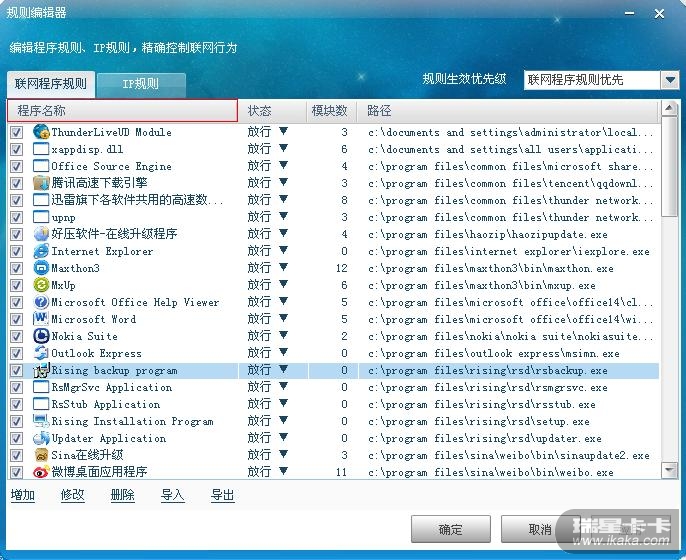686x560 pixels.
Task: Click the Microsoft Word icon
Action: (x=41, y=318)
